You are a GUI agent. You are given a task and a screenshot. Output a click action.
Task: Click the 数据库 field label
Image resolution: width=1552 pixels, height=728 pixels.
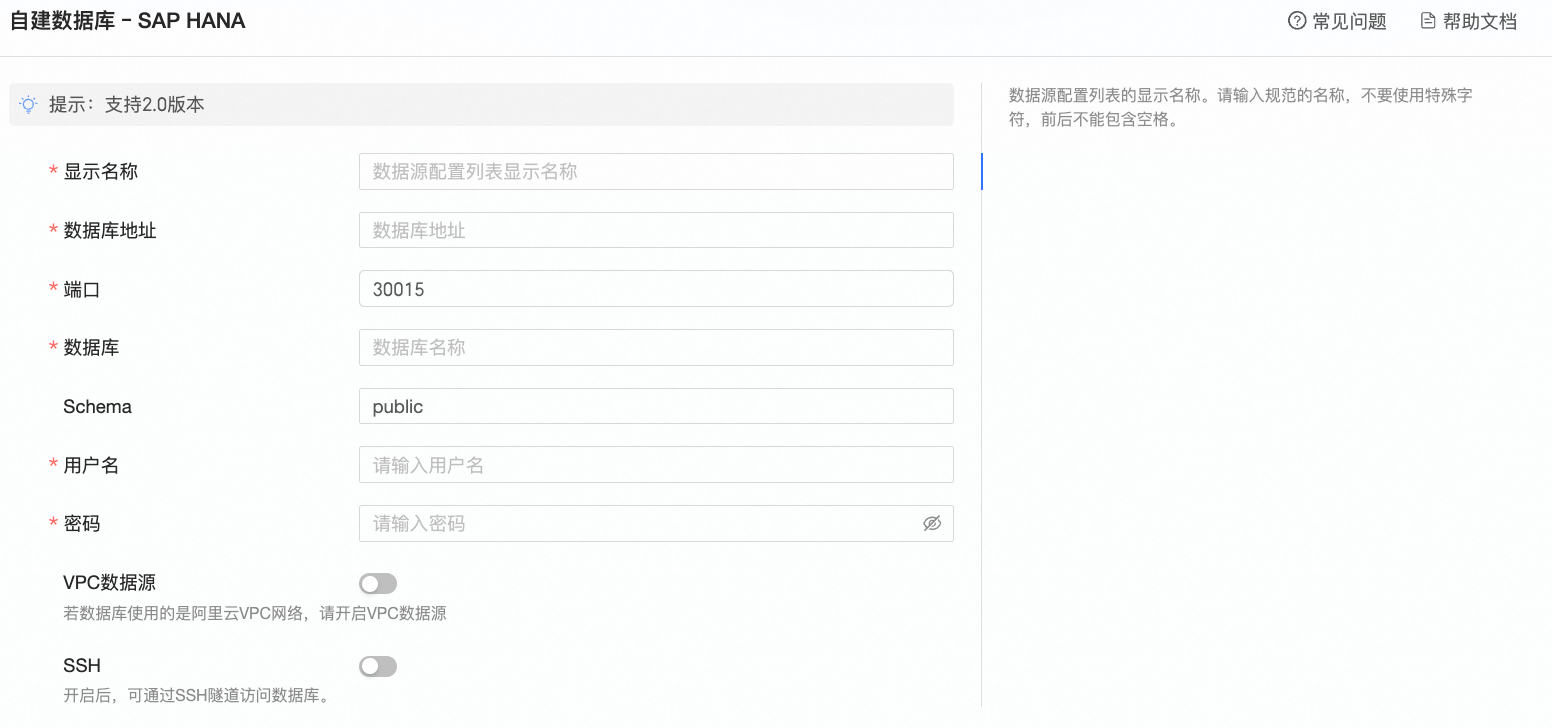(91, 347)
